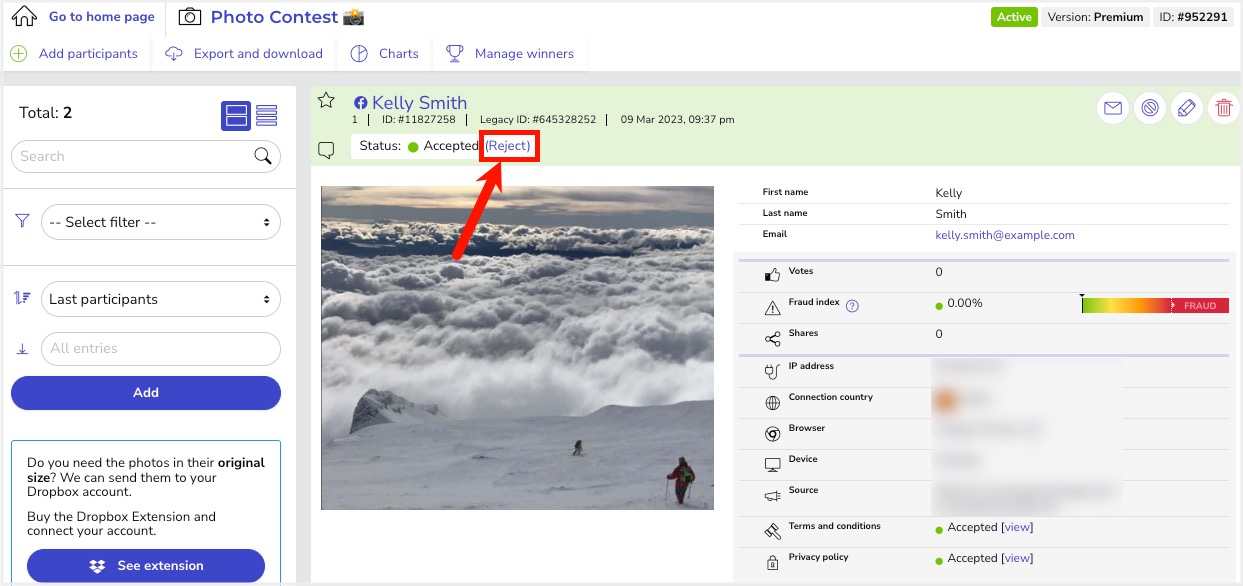
Task: Click the green Active status badge
Action: coord(1014,17)
